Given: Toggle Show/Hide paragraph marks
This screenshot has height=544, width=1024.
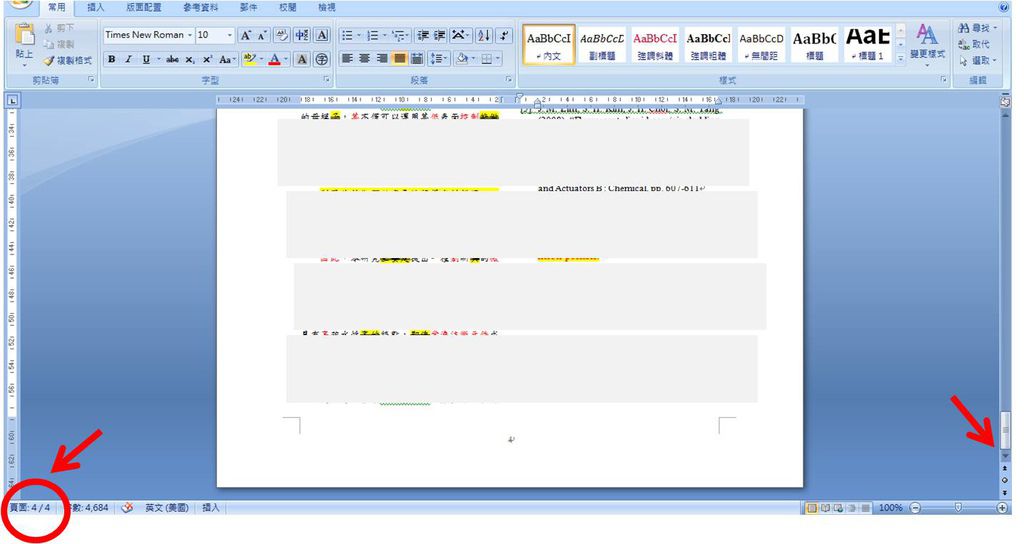Looking at the screenshot, I should coord(504,35).
